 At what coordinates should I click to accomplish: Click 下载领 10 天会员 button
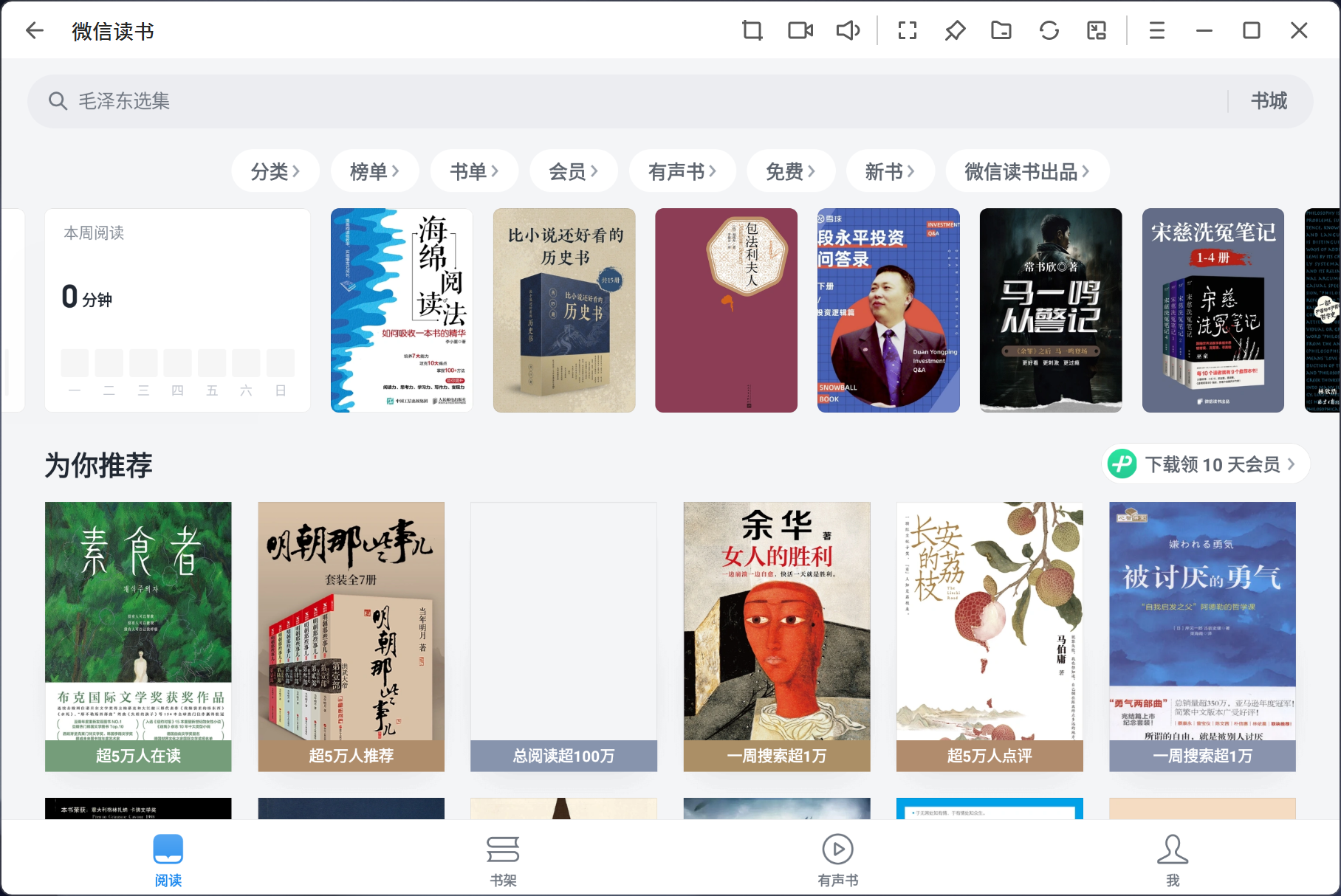click(1206, 464)
